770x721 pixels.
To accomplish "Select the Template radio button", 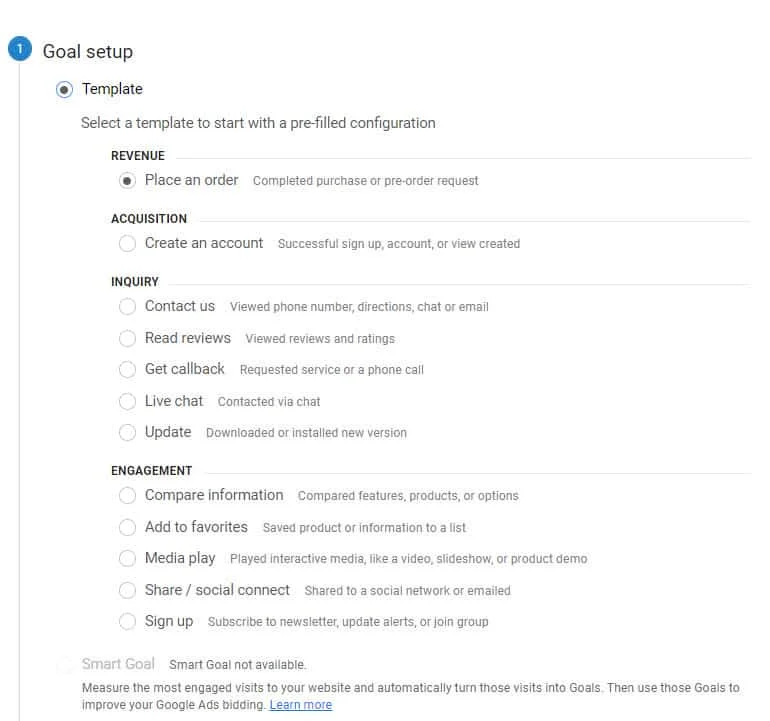I will (65, 90).
